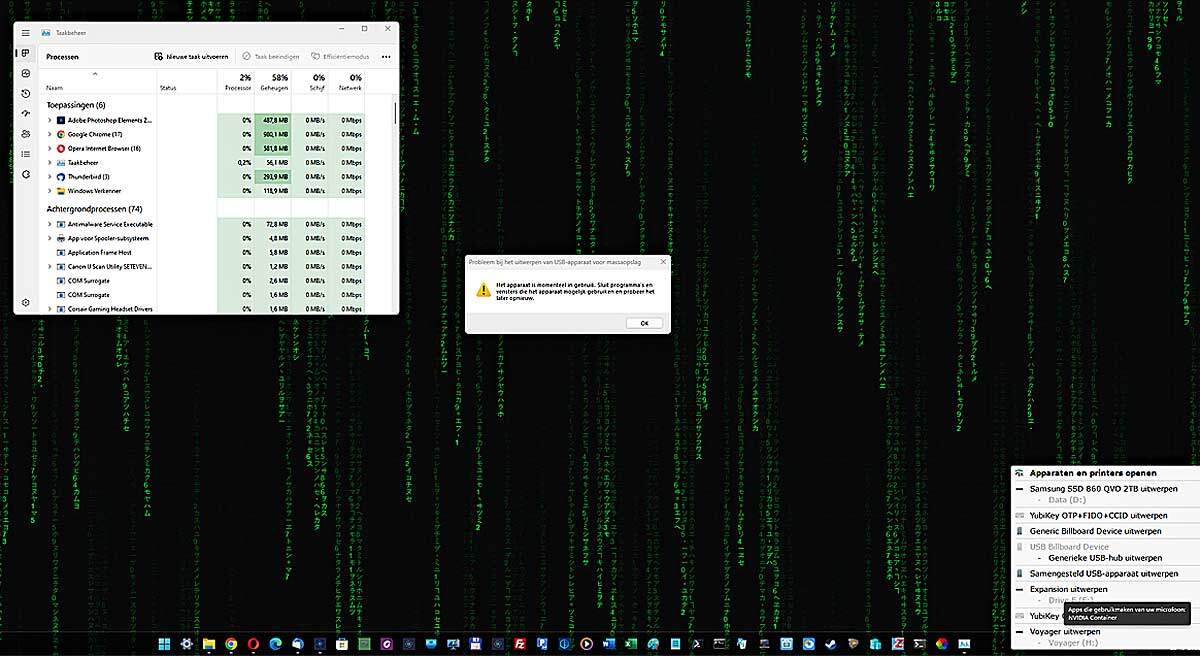Open Services icon in Task Manager sidebar
The height and width of the screenshot is (656, 1200).
pyautogui.click(x=25, y=174)
